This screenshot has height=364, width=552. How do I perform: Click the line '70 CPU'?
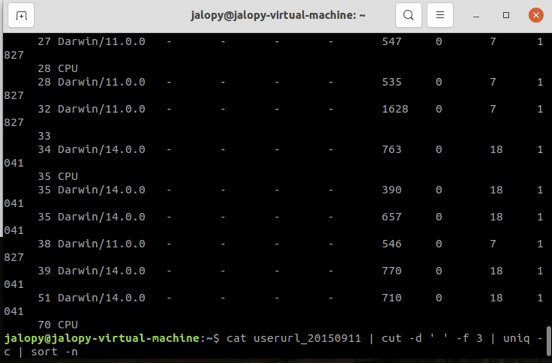58,325
